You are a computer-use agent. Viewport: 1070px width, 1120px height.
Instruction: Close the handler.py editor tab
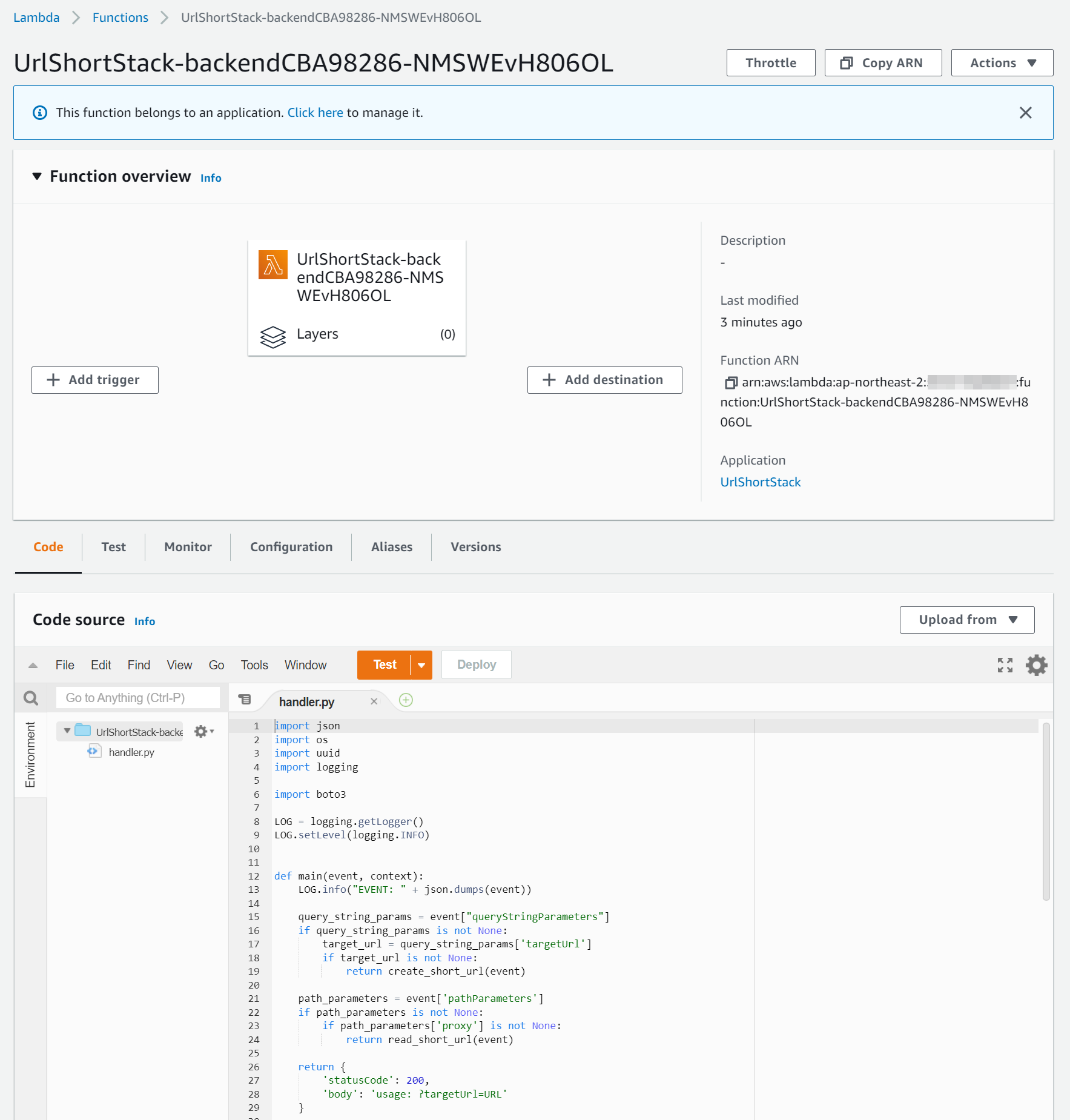pyautogui.click(x=374, y=701)
